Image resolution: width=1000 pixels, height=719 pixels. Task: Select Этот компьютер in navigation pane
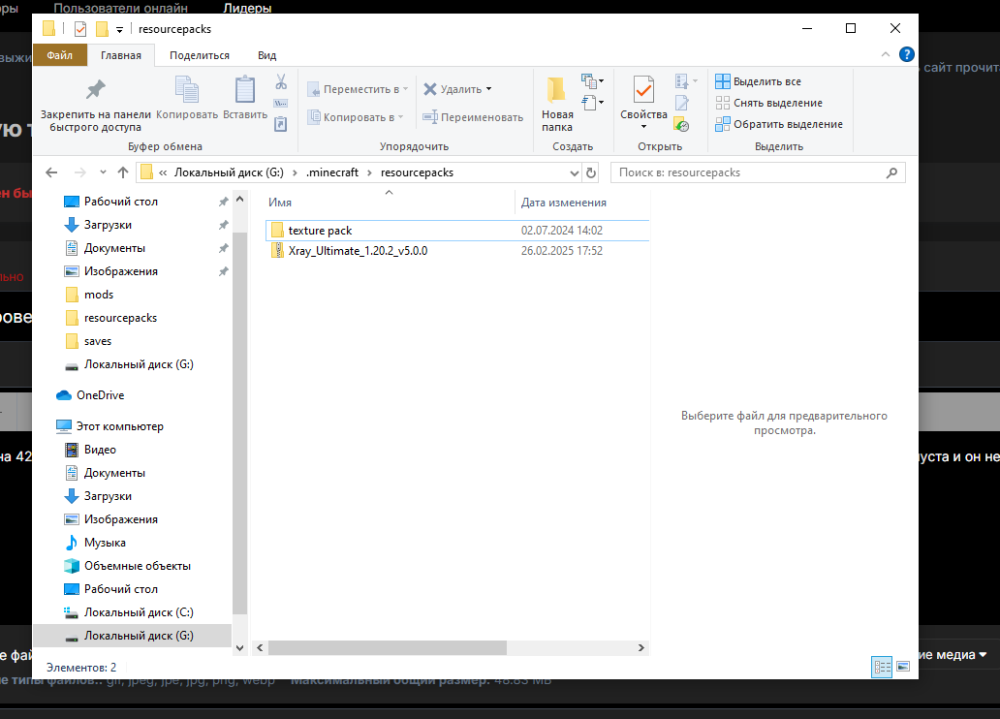[119, 426]
